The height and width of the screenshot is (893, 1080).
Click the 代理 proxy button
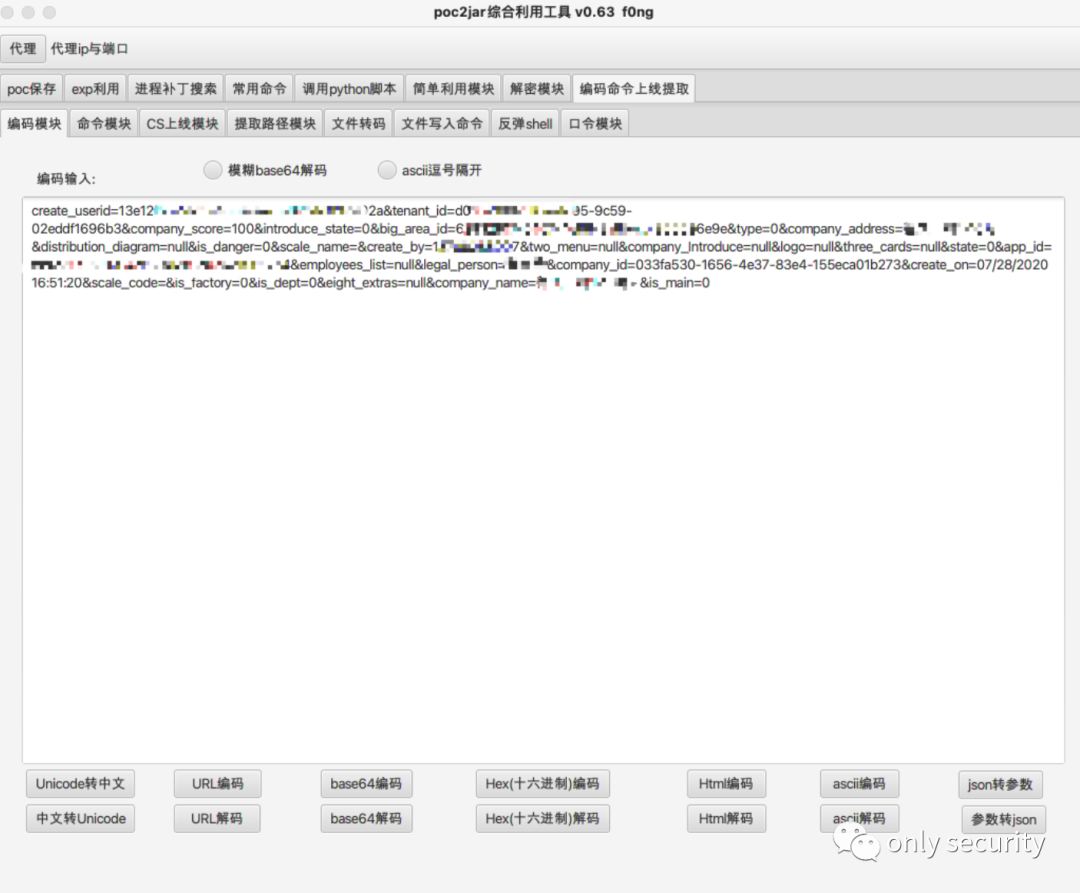(x=23, y=49)
